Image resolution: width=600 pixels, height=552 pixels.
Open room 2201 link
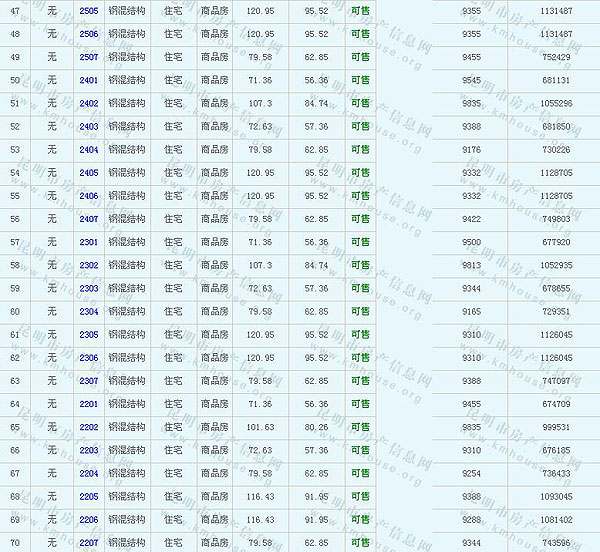[x=89, y=404]
